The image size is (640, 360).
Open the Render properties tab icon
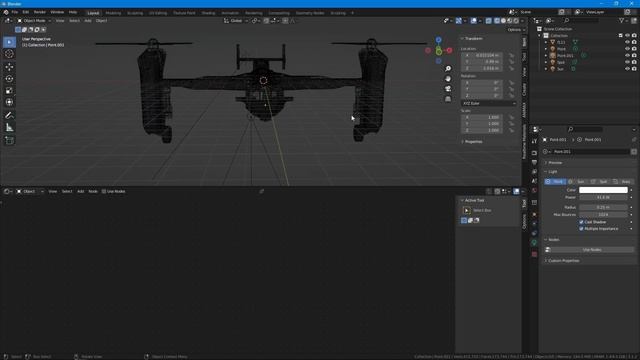point(534,153)
